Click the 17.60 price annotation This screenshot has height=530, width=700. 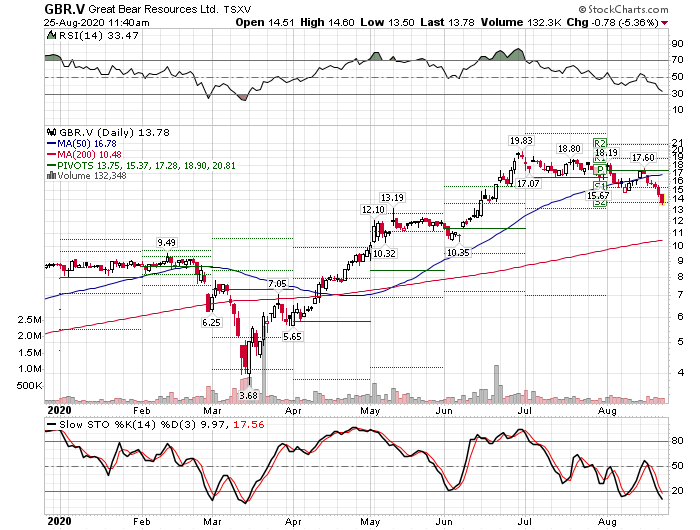[643, 158]
